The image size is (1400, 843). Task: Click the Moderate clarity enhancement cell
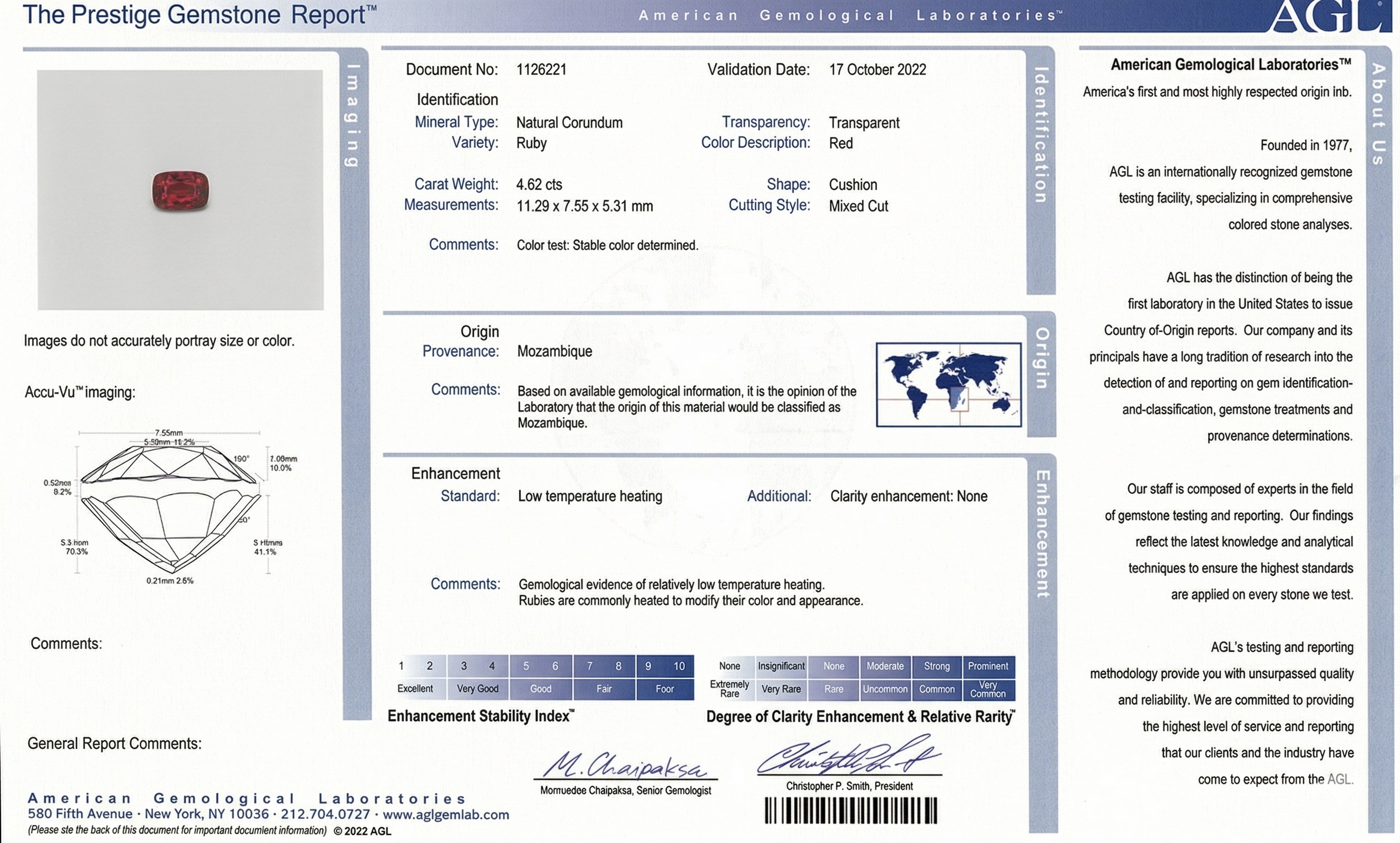coord(884,666)
